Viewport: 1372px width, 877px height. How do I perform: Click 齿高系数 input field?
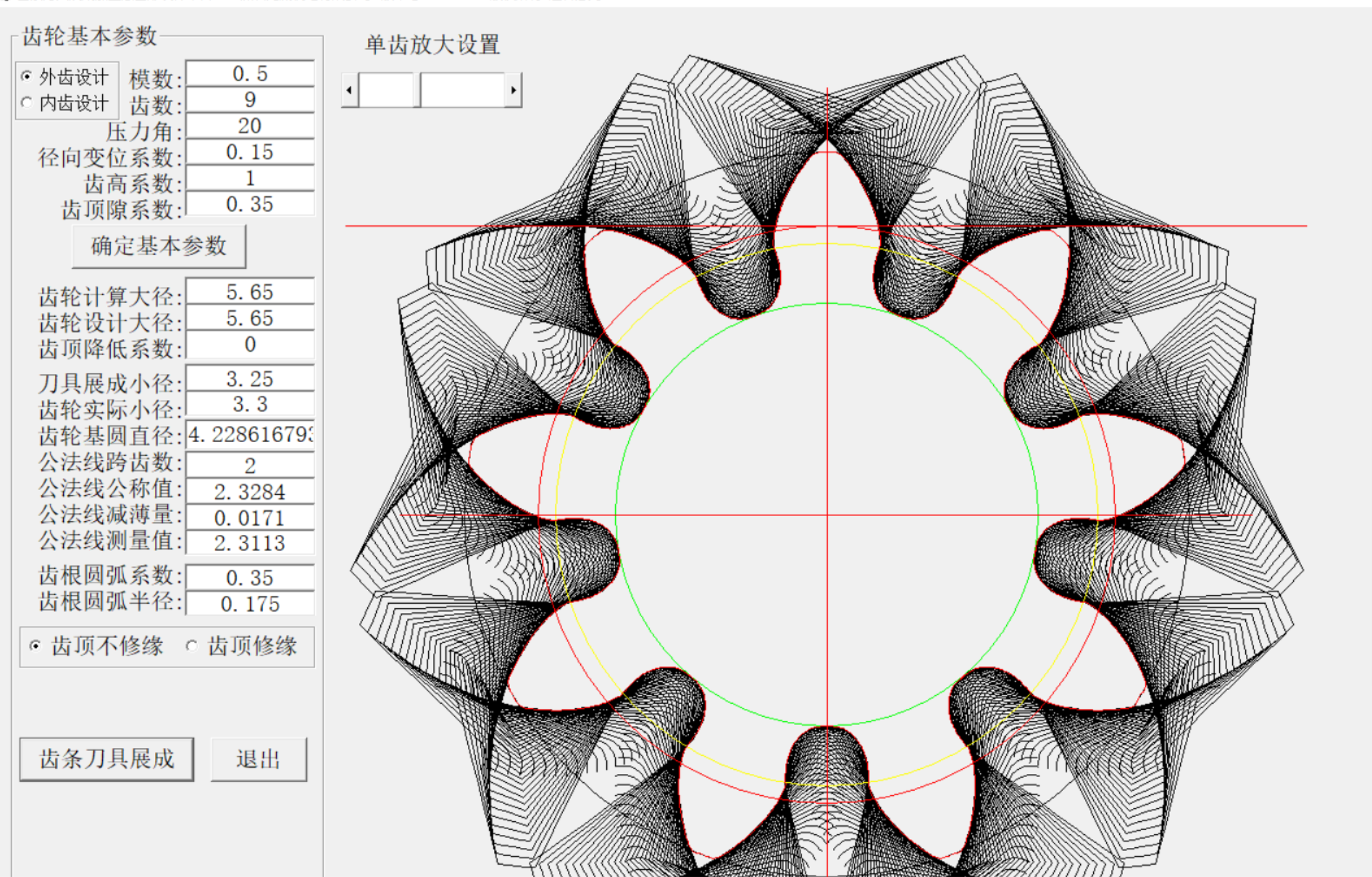pyautogui.click(x=250, y=178)
